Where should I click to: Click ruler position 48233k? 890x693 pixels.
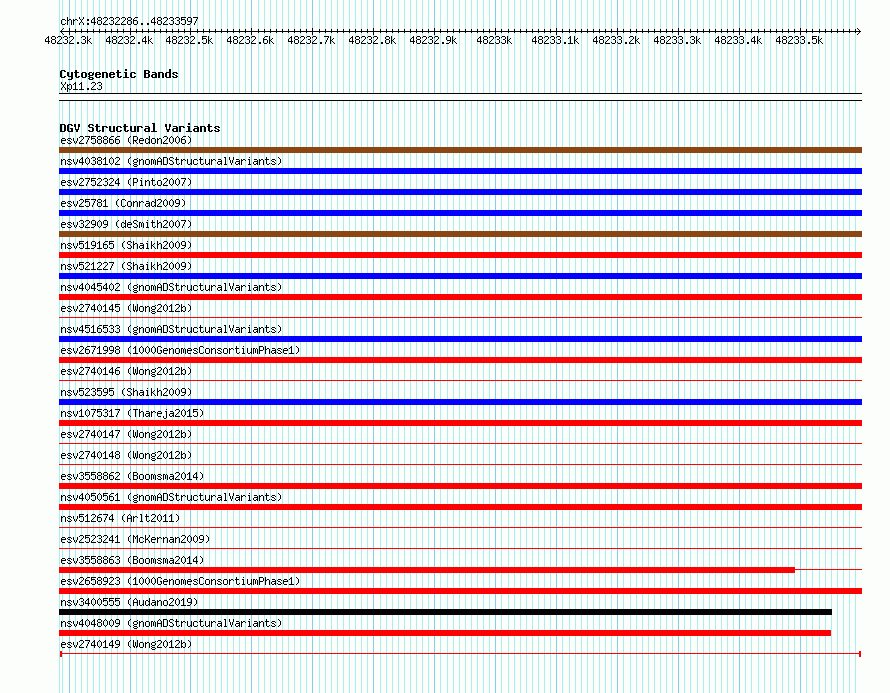click(x=494, y=40)
